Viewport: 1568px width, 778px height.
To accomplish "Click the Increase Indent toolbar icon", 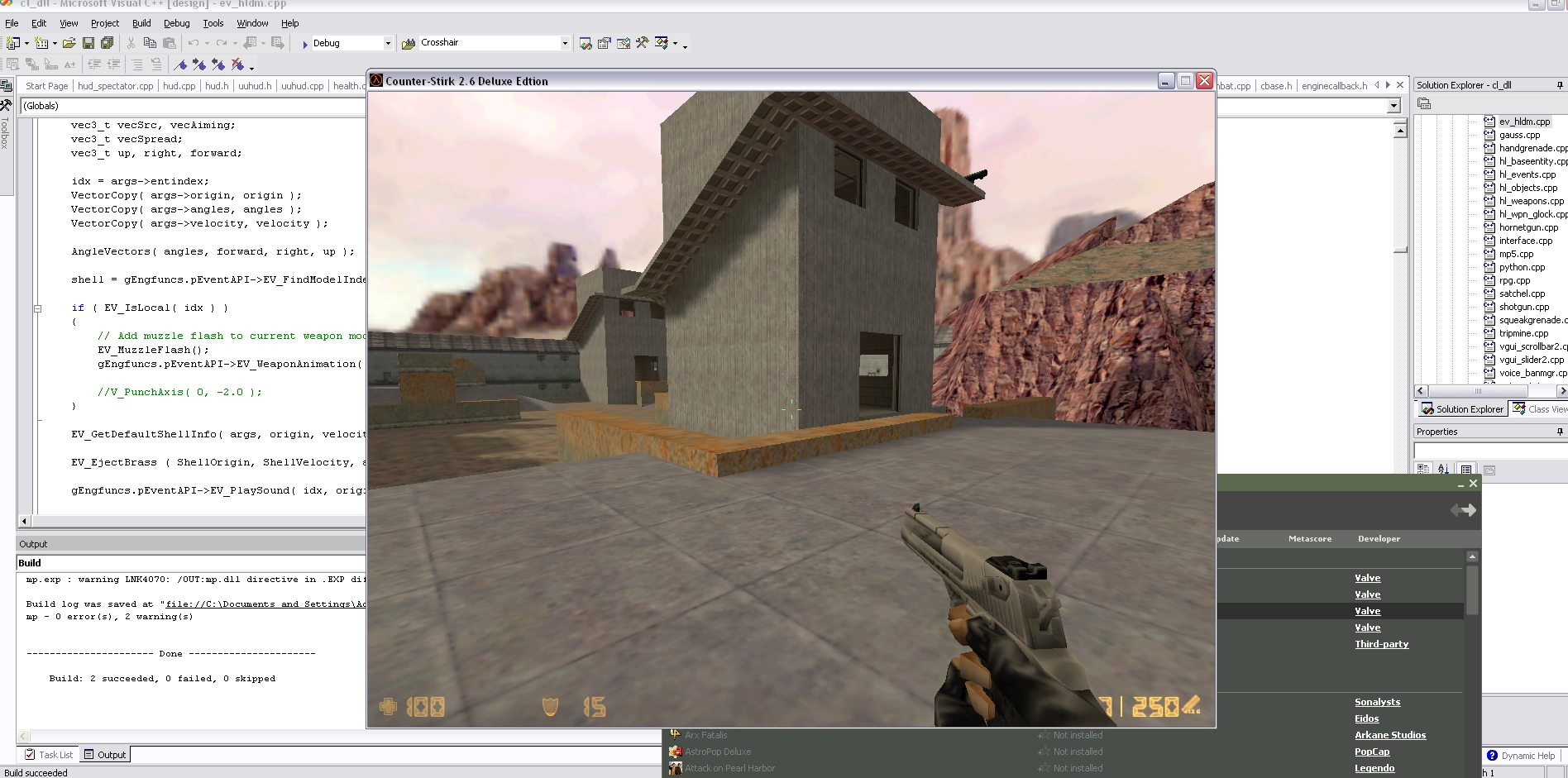I will coord(113,64).
